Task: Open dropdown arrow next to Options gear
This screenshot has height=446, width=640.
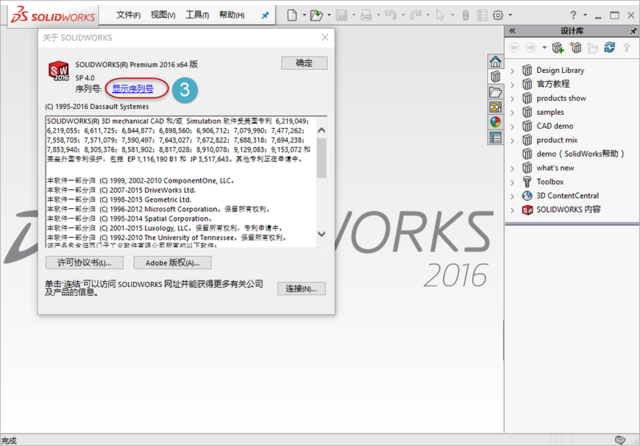Action: tap(510, 15)
